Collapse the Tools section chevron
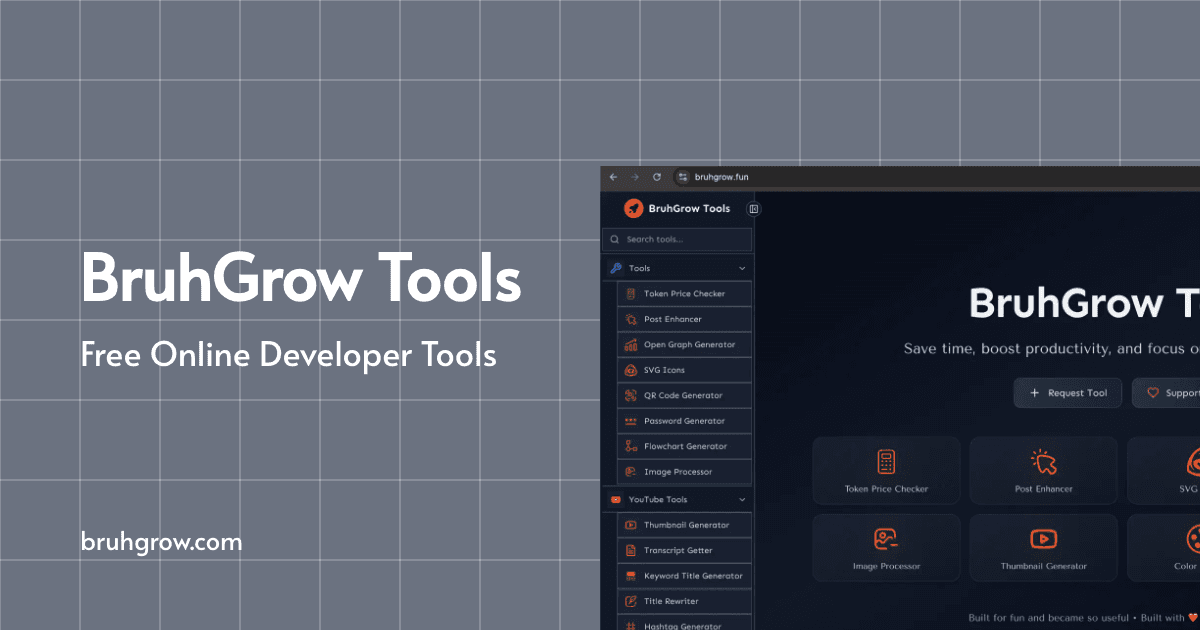1200x630 pixels. (x=742, y=269)
